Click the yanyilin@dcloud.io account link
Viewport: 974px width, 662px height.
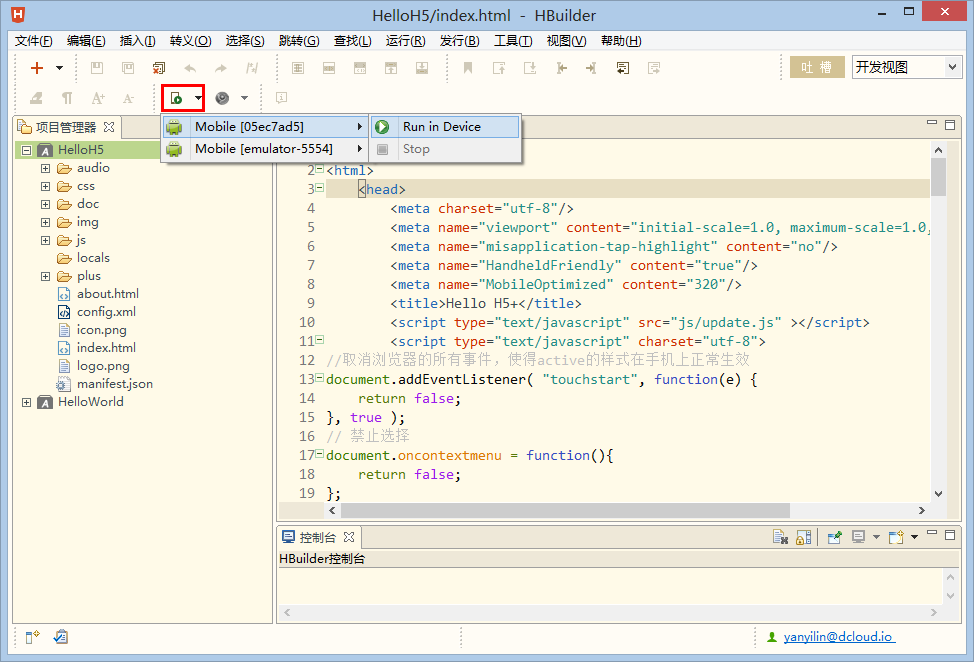(839, 637)
